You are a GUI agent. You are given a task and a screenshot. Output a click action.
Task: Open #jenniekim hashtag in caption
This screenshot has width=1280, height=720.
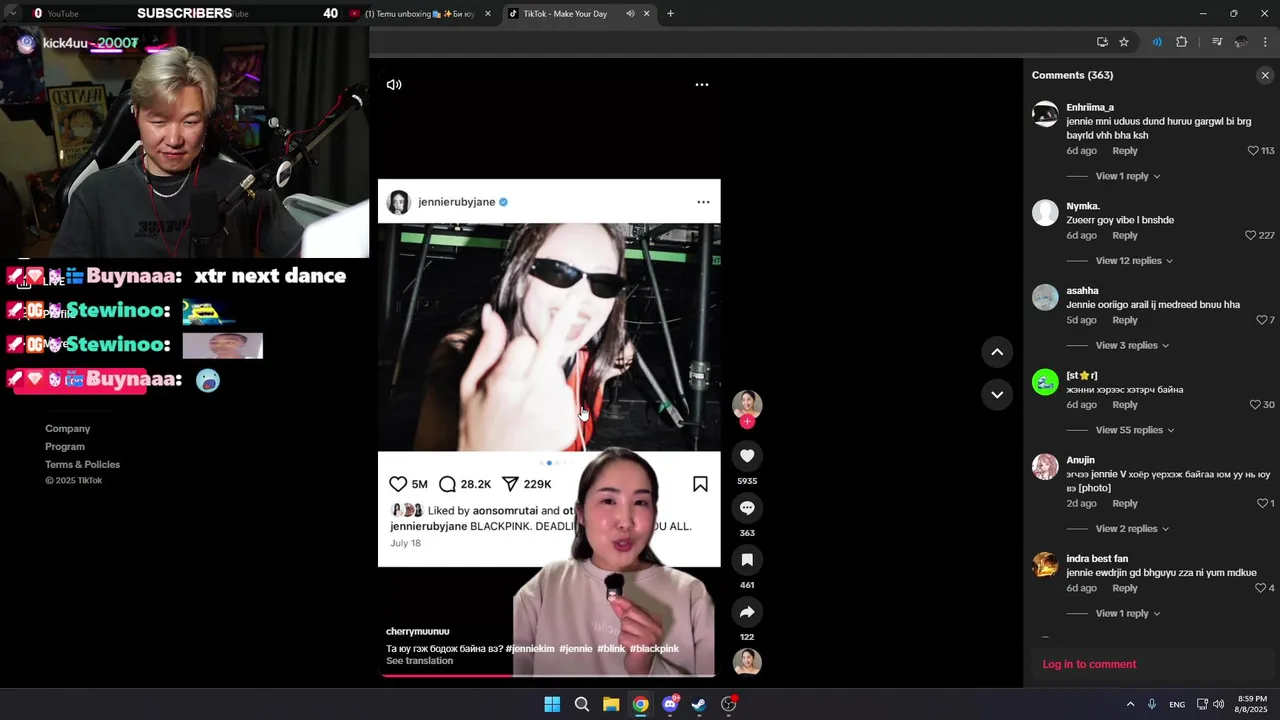(530, 649)
